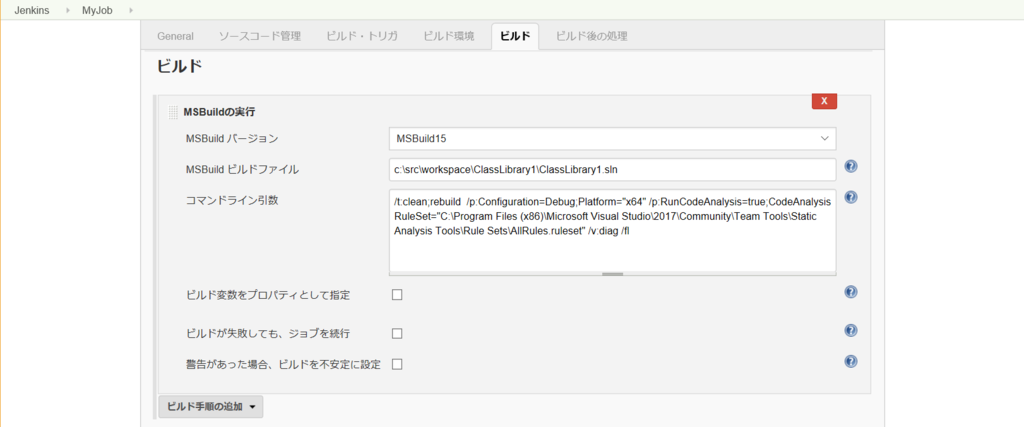Open the ビルド後の処理 tab
1024x427 pixels.
pyautogui.click(x=592, y=36)
